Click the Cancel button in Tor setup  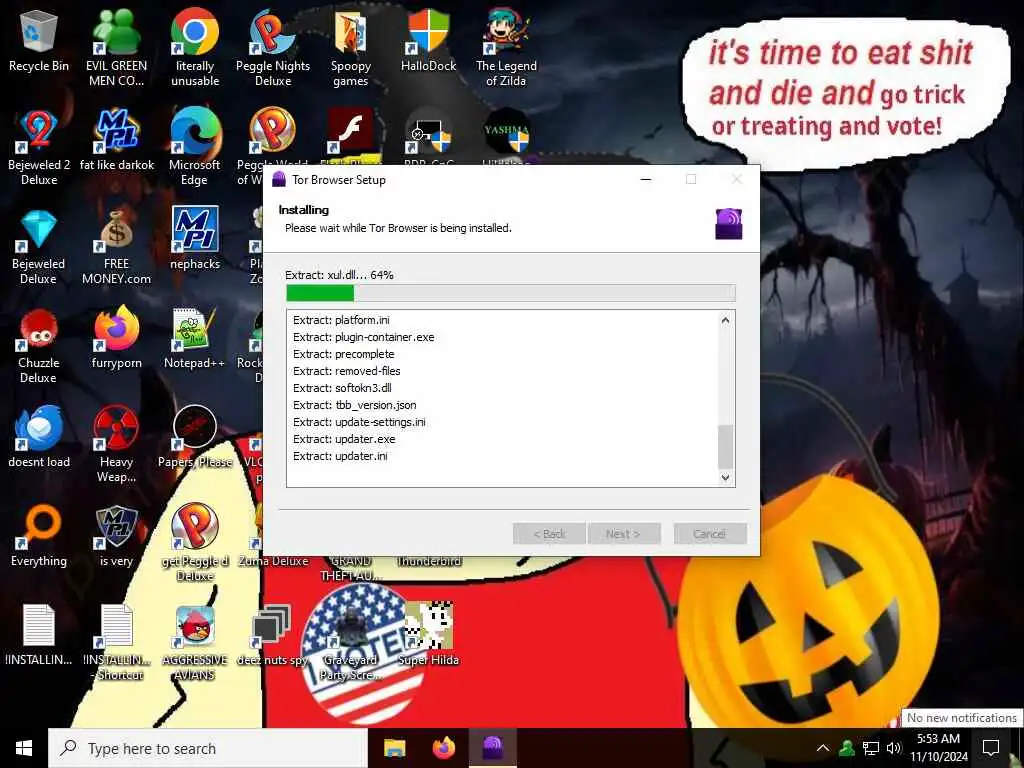point(710,534)
